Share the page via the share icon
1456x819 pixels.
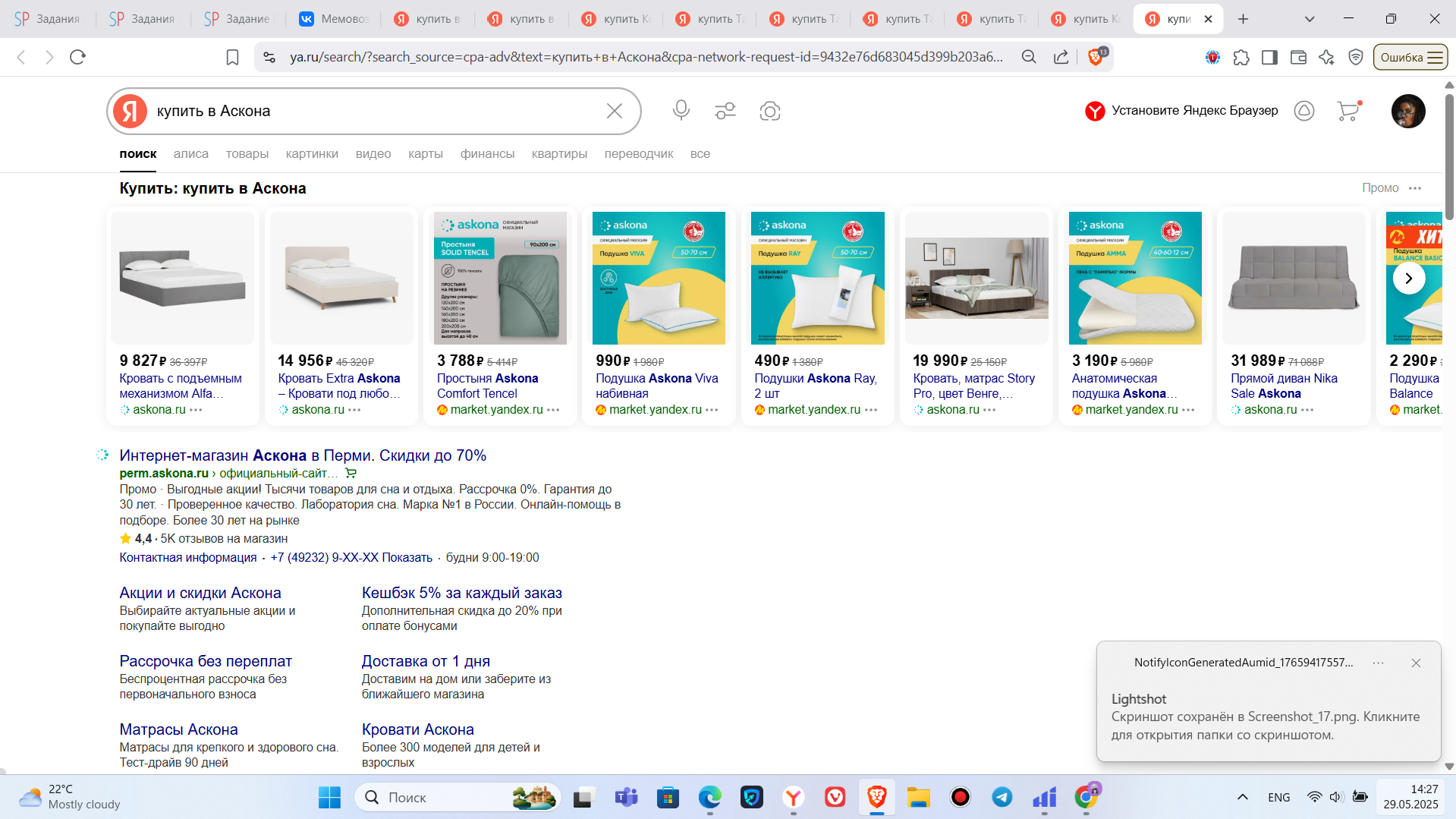(x=1061, y=57)
